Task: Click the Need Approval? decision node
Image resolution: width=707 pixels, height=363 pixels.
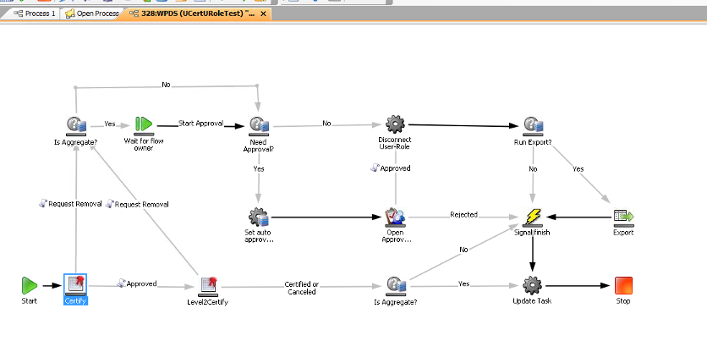Action: [259, 126]
